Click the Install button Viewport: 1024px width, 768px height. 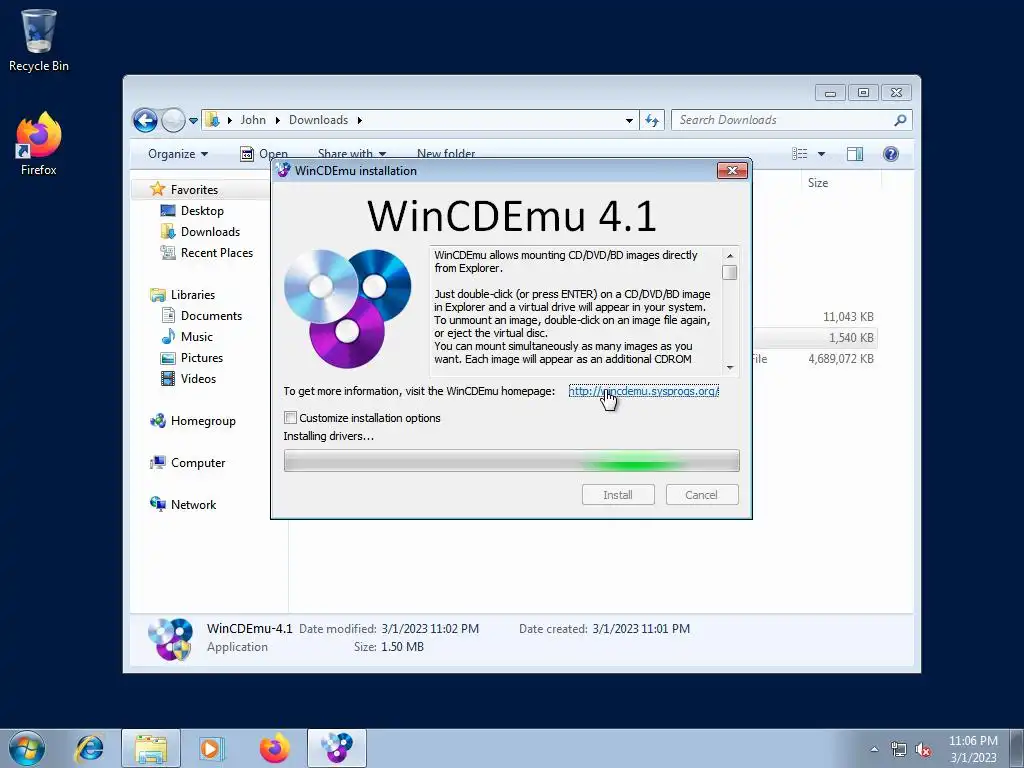coord(618,495)
